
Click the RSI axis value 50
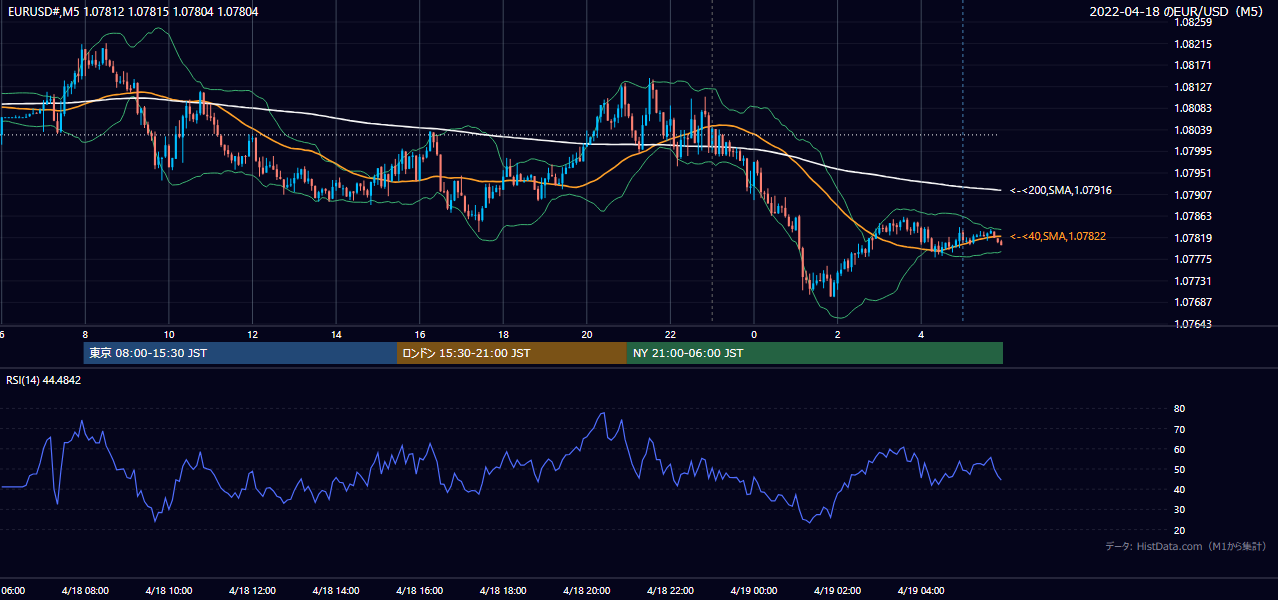coord(1179,469)
